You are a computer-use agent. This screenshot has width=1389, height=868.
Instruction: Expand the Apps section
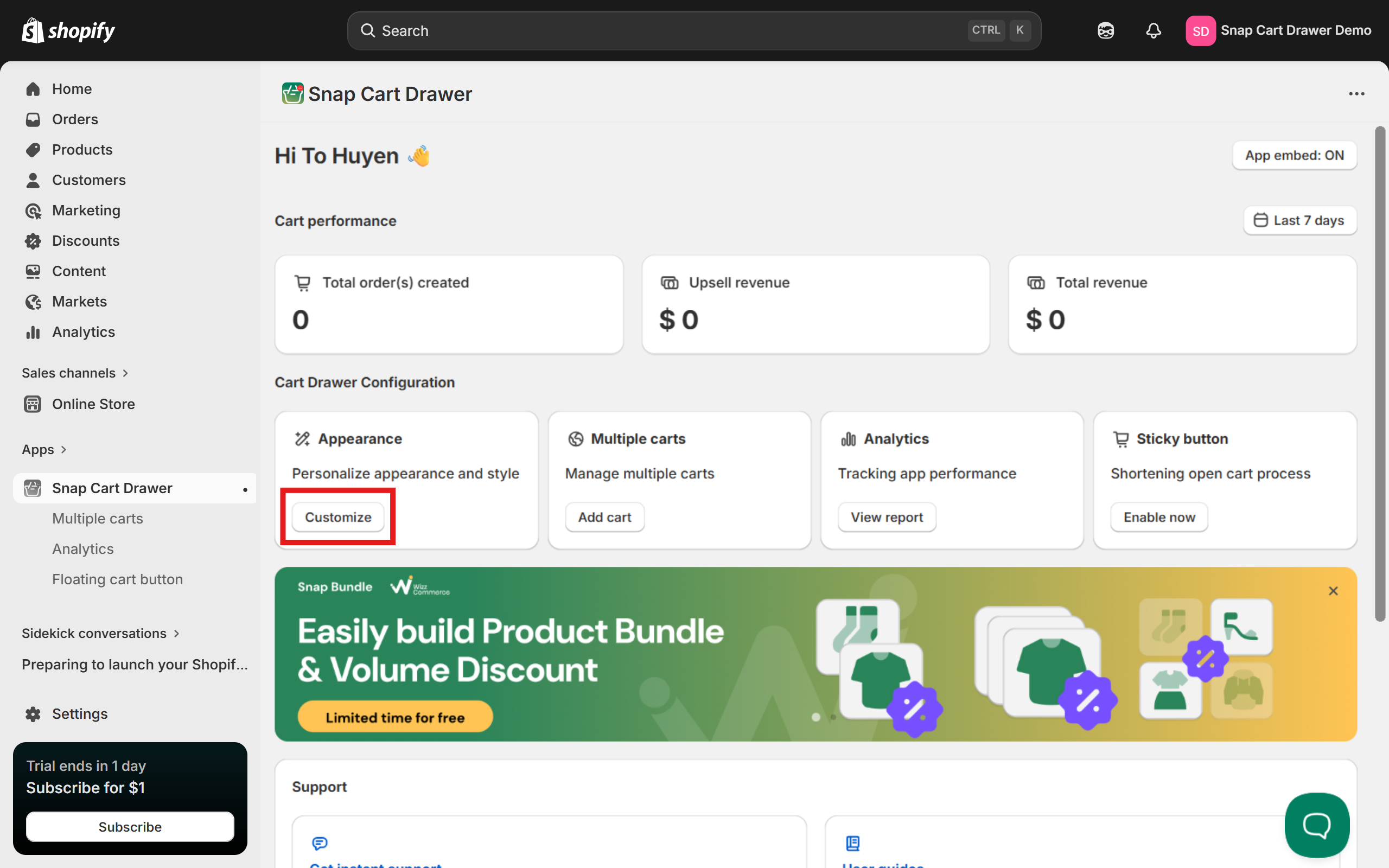coord(45,449)
